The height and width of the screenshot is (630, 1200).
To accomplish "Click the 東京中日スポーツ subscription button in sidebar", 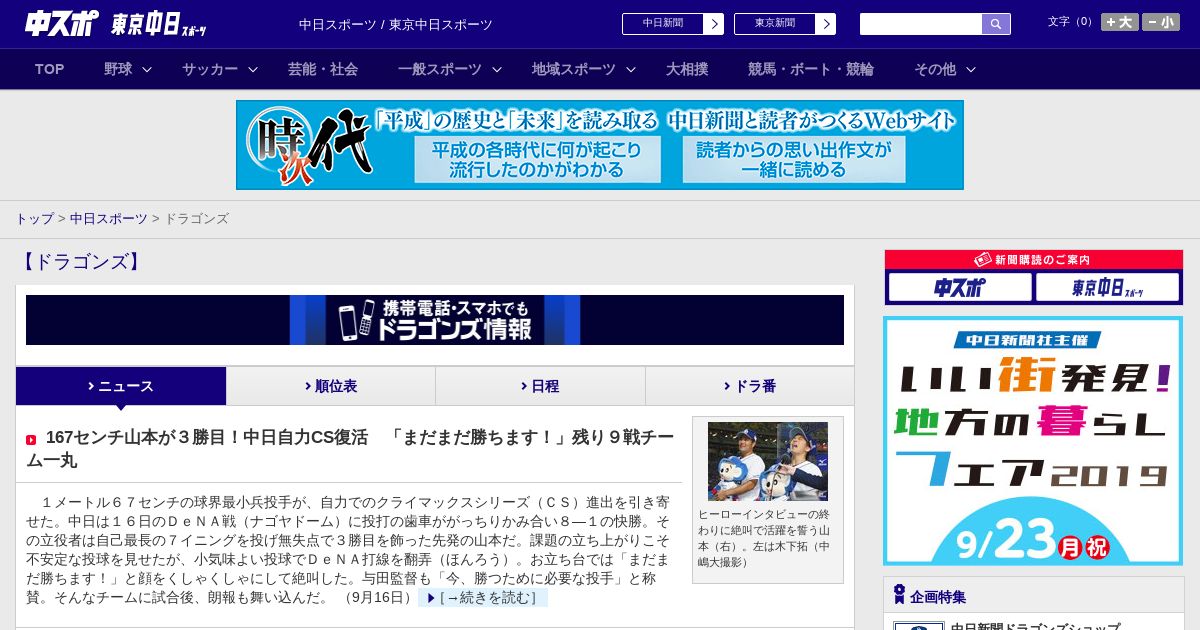I will (1107, 287).
